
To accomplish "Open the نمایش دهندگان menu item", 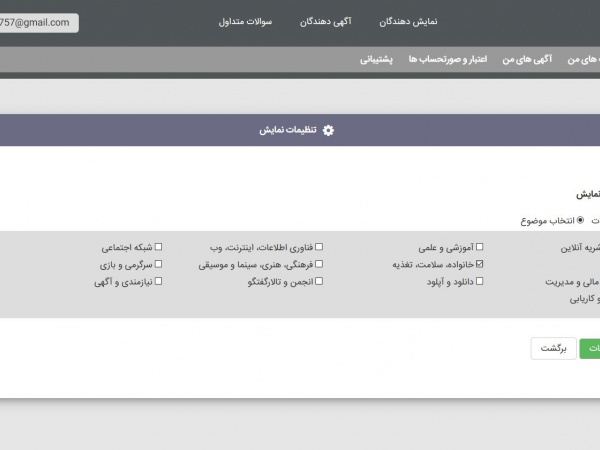I will 408,22.
